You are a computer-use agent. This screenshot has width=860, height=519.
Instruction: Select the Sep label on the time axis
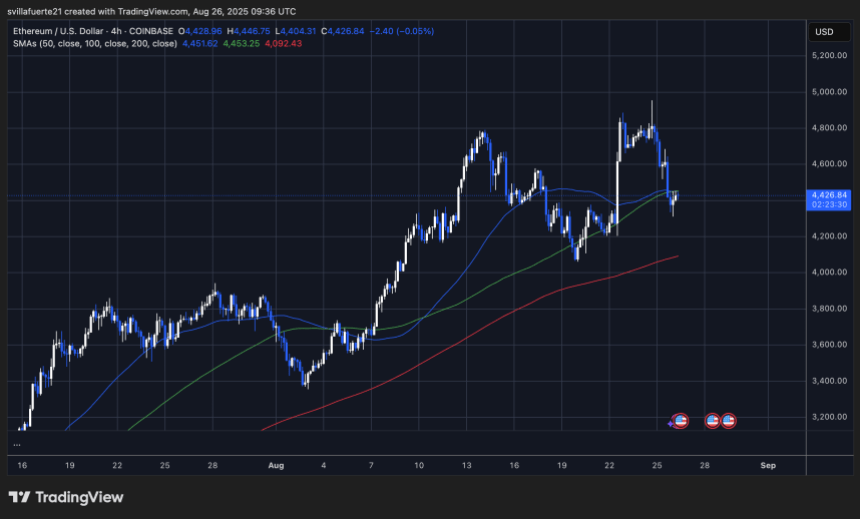(767, 465)
